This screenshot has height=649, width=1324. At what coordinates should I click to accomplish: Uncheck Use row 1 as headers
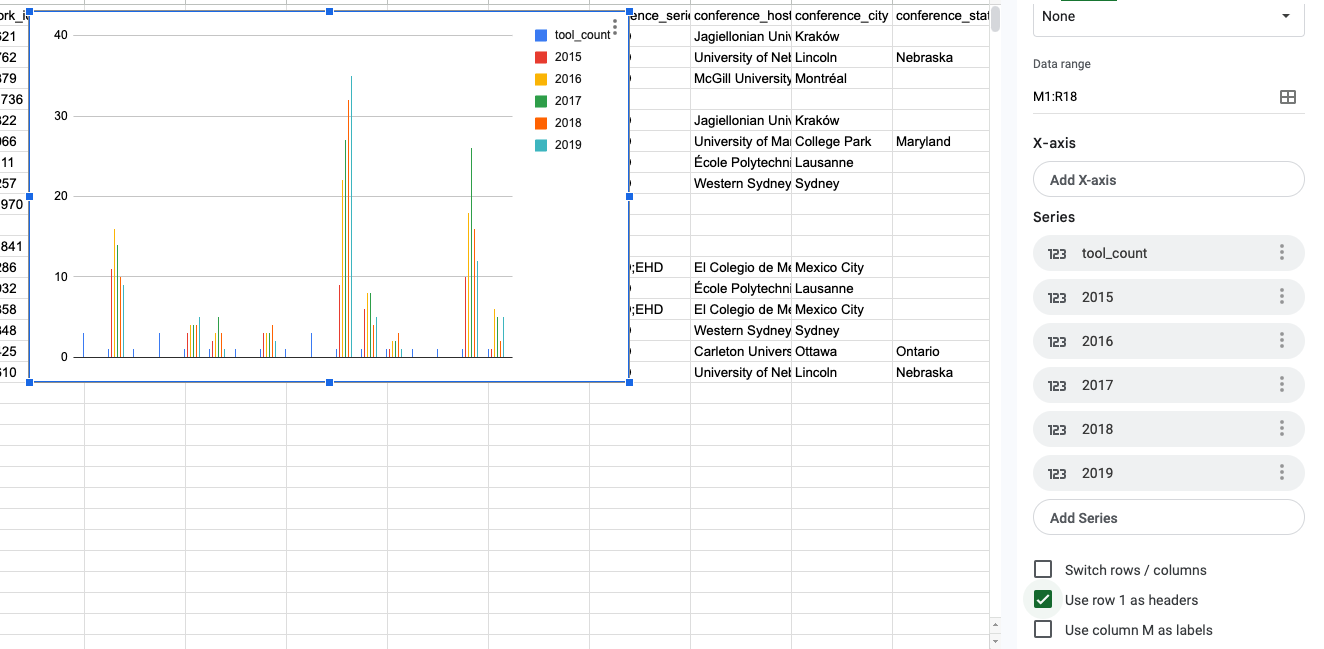1043,599
